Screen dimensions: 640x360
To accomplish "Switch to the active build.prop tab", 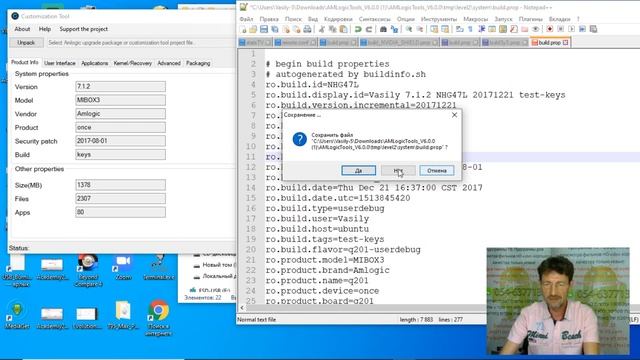I will (x=549, y=42).
